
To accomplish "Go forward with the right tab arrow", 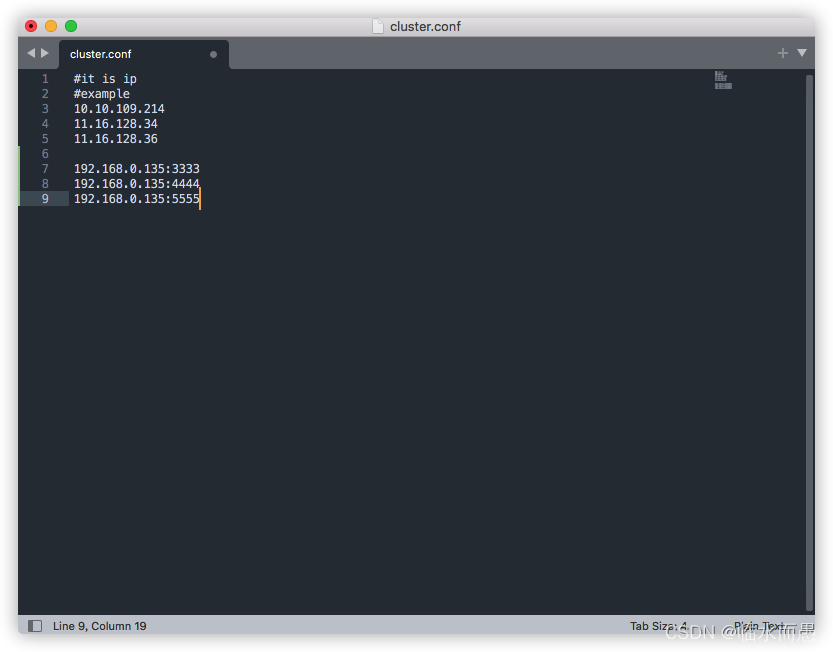I will (x=45, y=53).
